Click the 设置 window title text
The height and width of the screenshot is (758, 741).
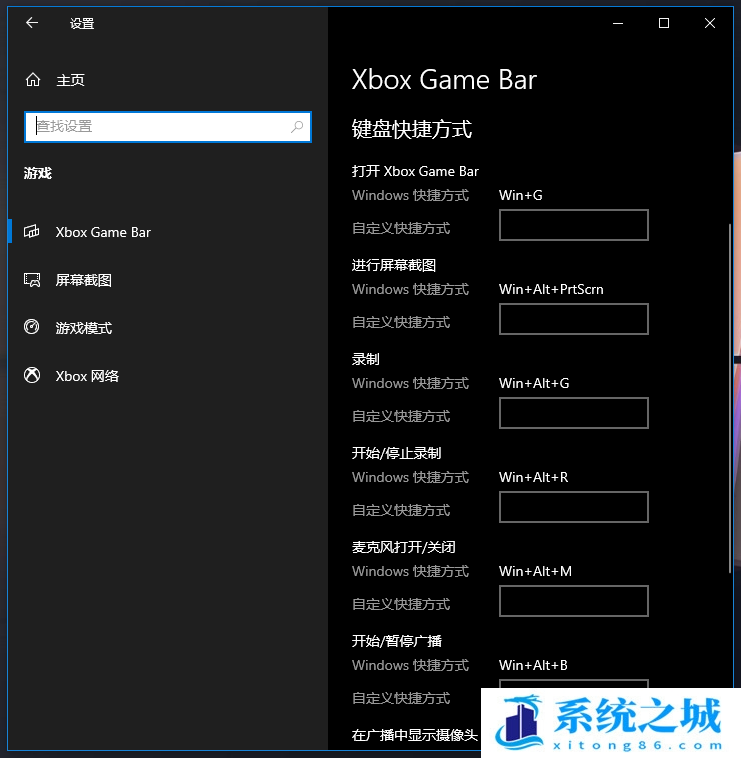[82, 23]
